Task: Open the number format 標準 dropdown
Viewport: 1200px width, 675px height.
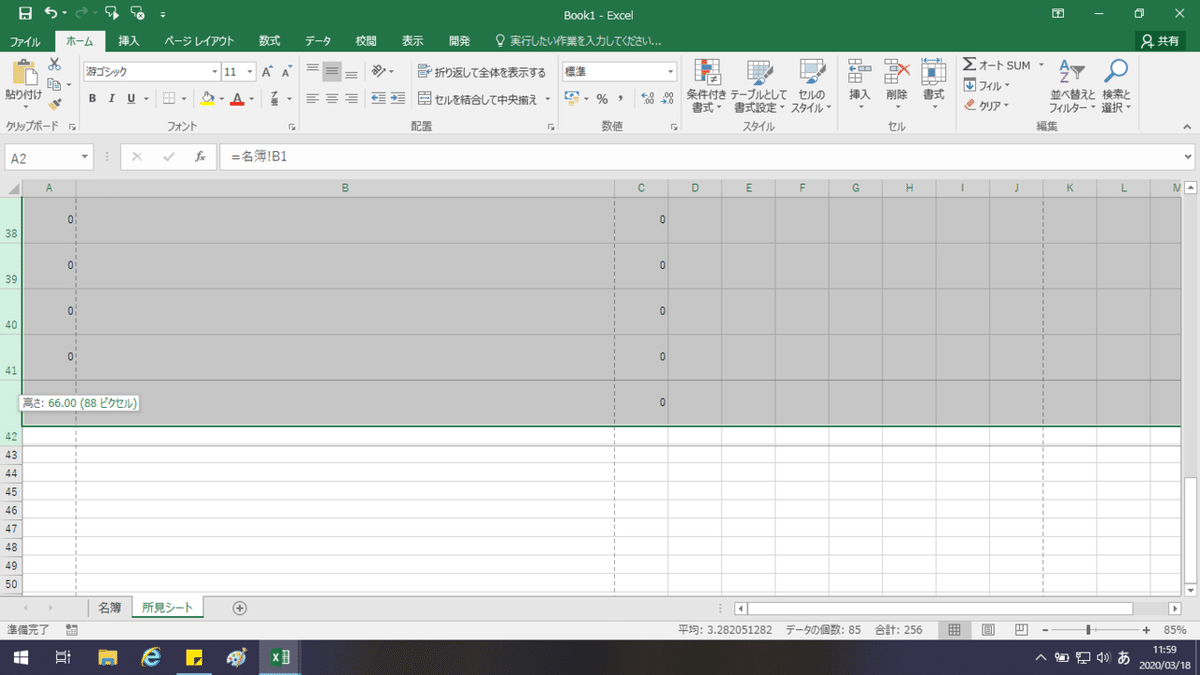Action: (x=672, y=72)
